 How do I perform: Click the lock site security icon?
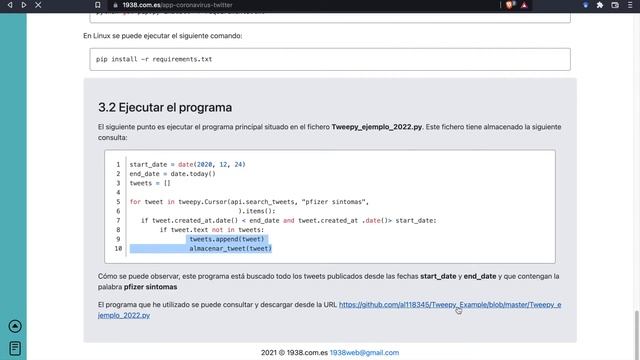[x=116, y=5]
